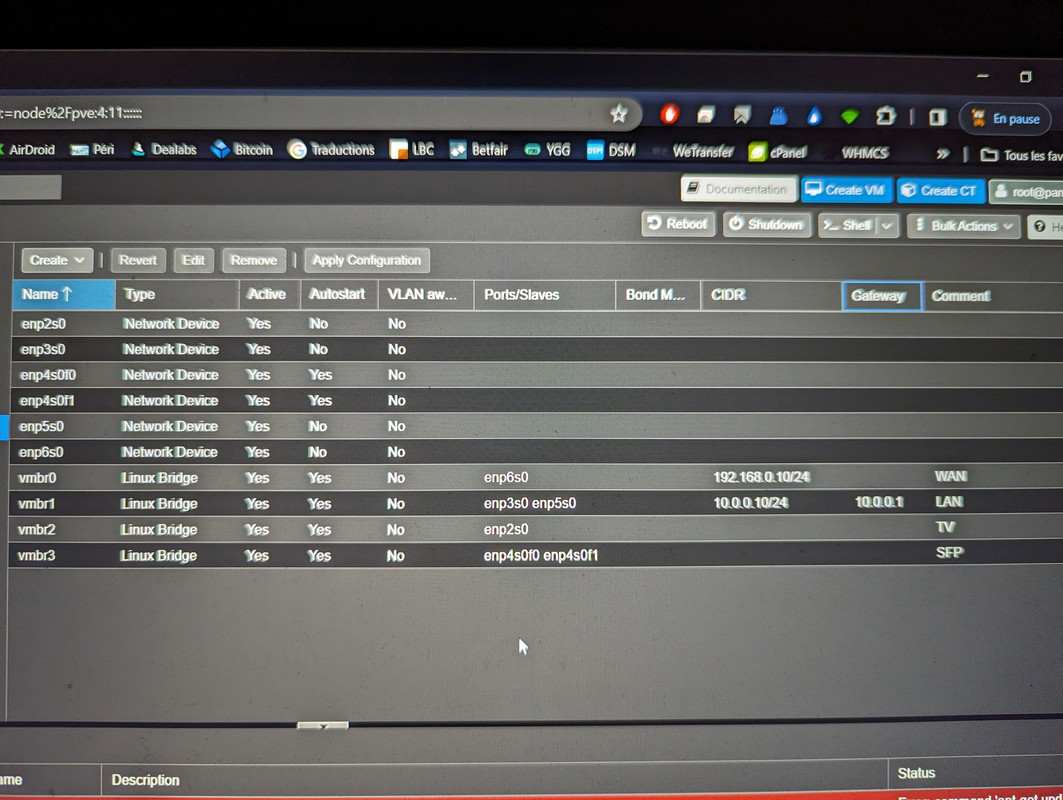Click the Create CT button

940,191
